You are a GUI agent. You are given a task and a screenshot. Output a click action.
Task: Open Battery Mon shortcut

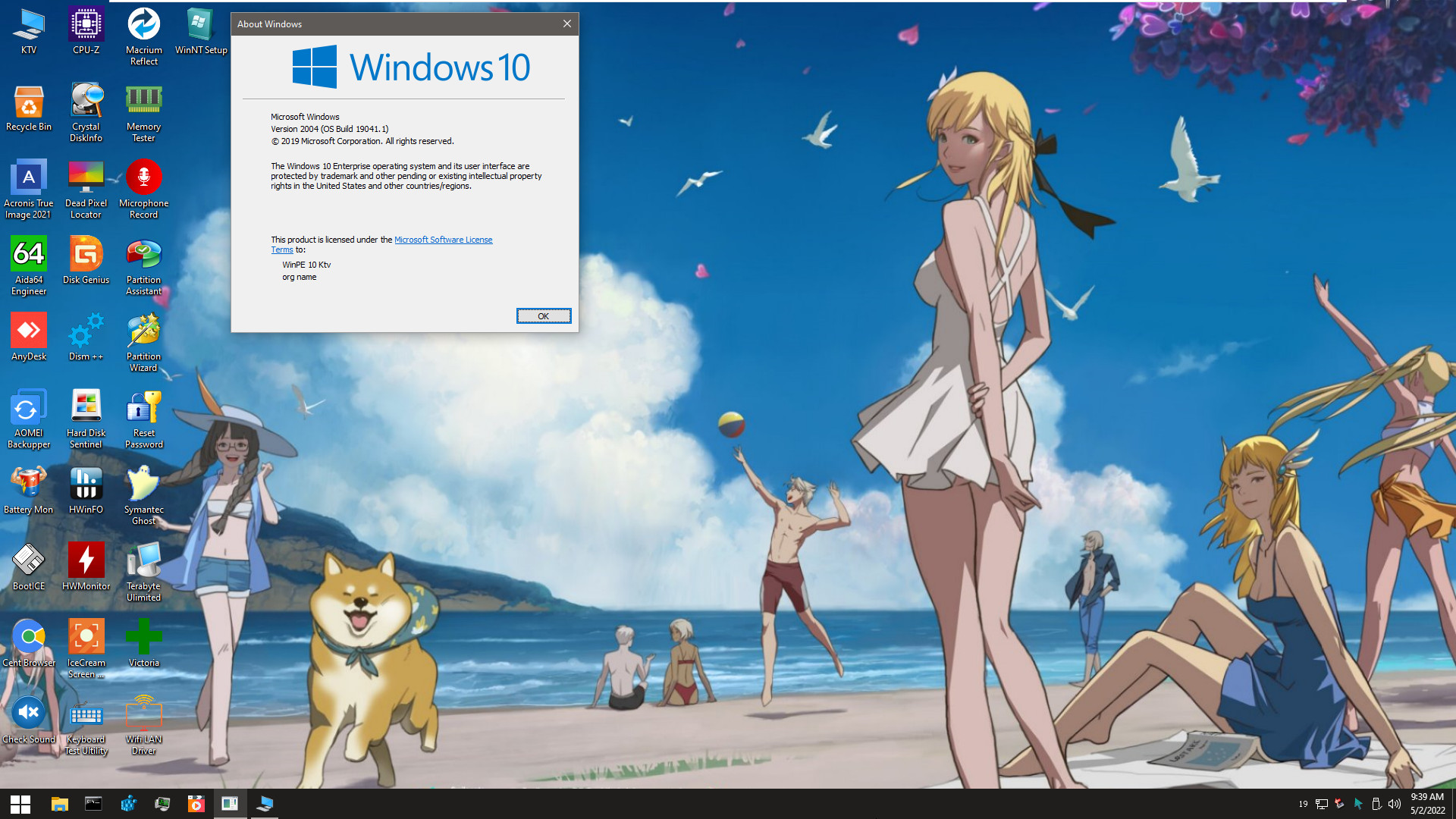(x=29, y=491)
